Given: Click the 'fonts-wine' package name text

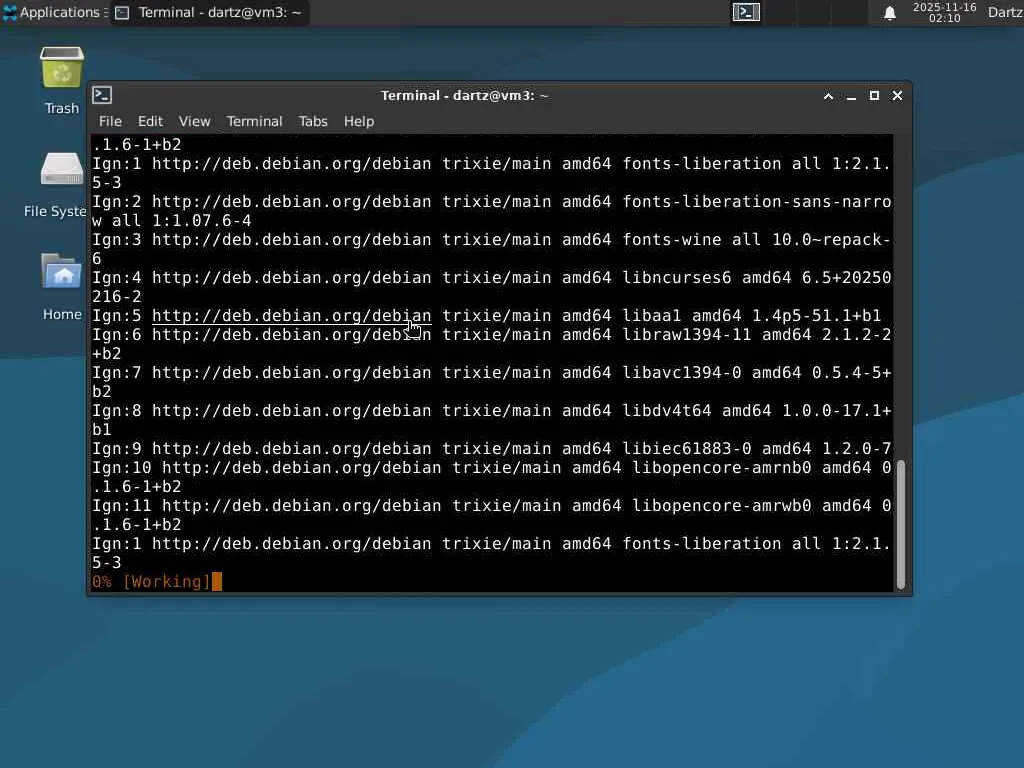Looking at the screenshot, I should click(671, 240).
